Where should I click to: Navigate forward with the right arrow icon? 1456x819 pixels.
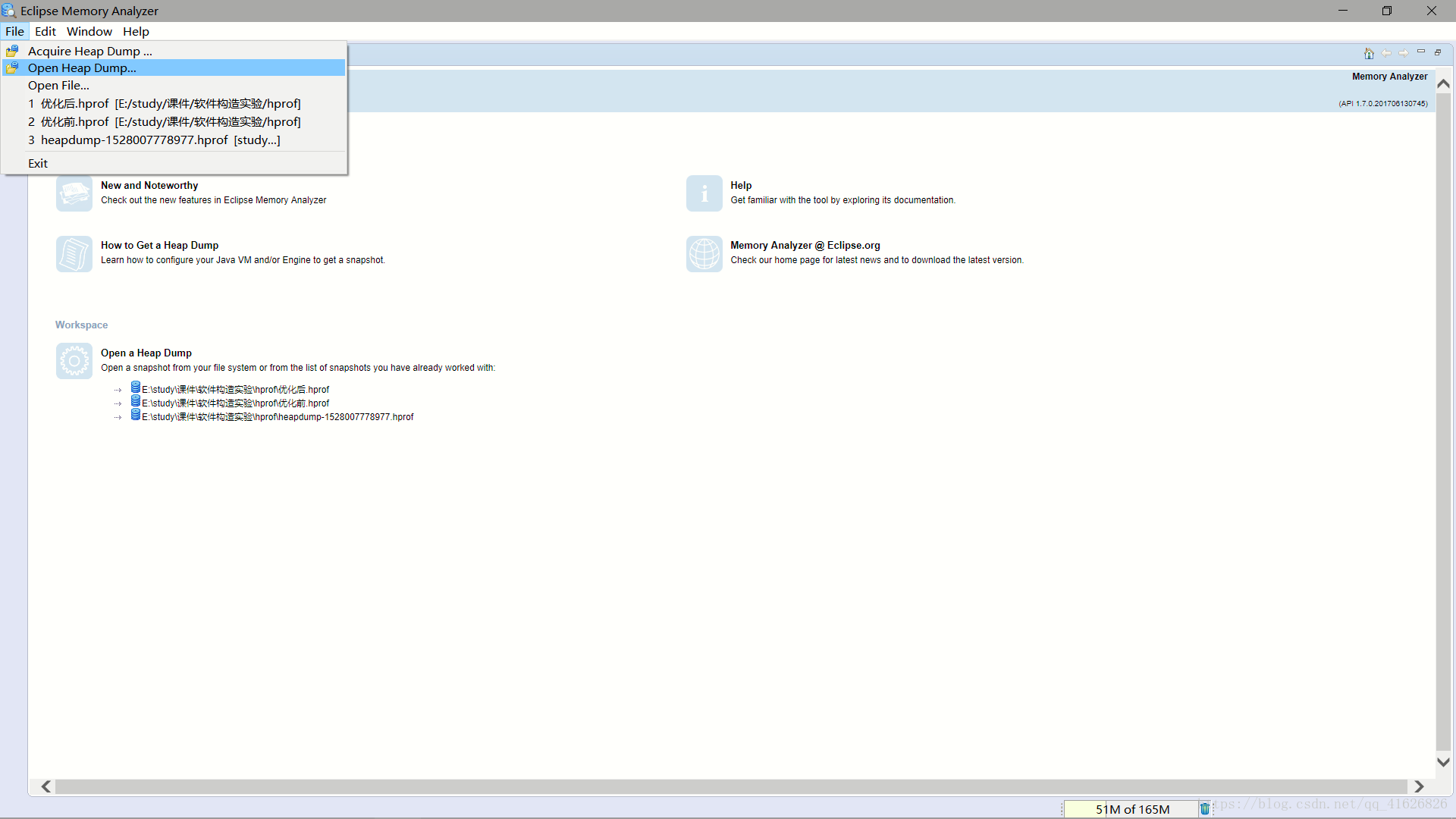(x=1404, y=53)
